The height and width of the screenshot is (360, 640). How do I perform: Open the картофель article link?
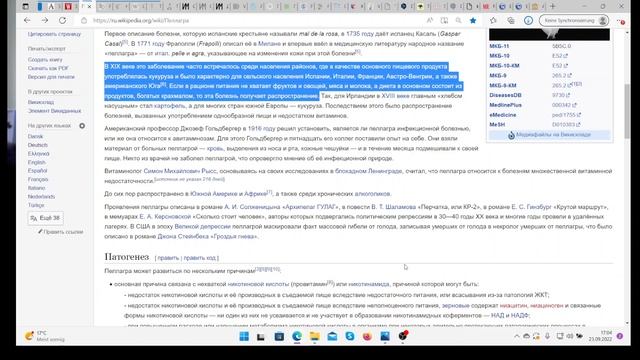point(169,106)
